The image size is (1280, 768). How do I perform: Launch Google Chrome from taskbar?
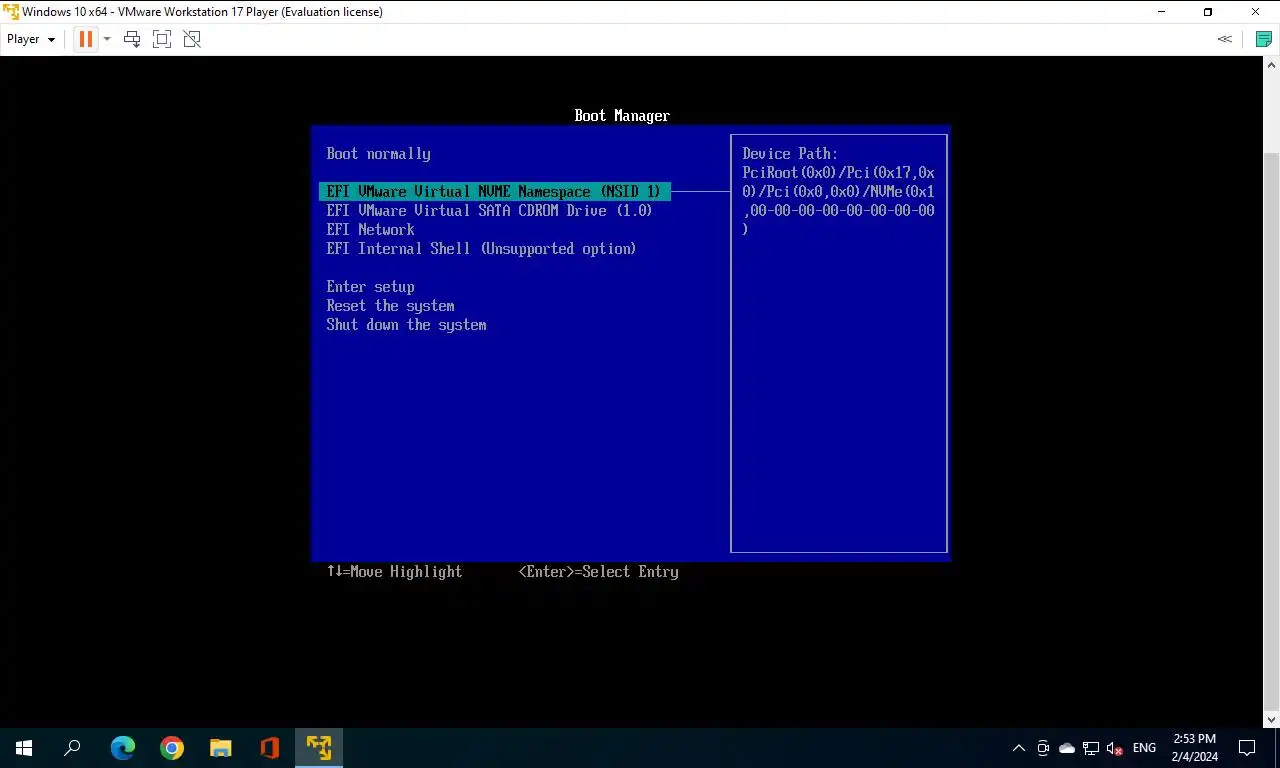(x=172, y=748)
